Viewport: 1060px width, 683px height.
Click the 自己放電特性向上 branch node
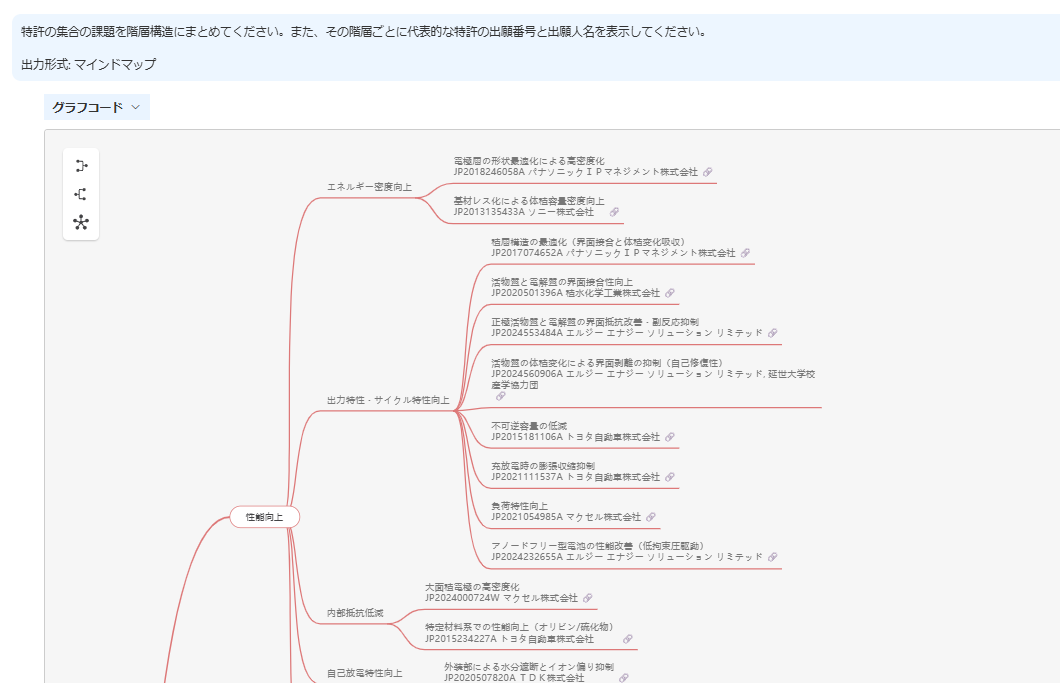pyautogui.click(x=364, y=673)
